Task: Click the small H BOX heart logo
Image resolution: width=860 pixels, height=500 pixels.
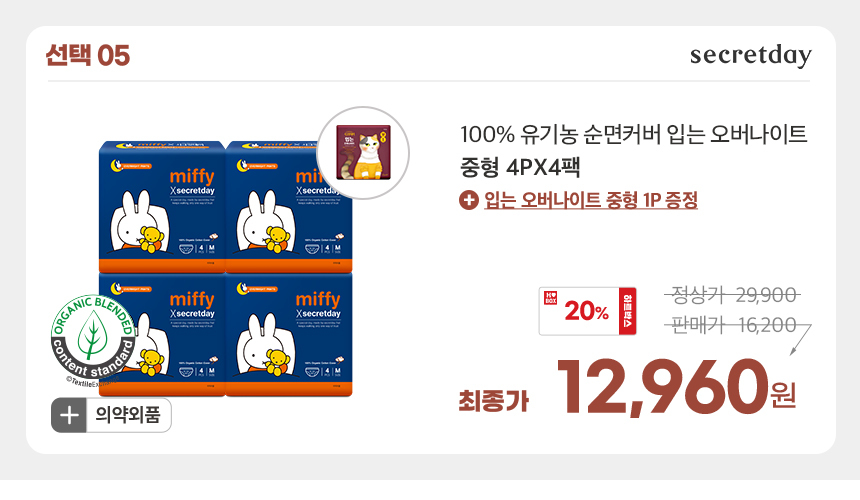Action: pyautogui.click(x=550, y=298)
